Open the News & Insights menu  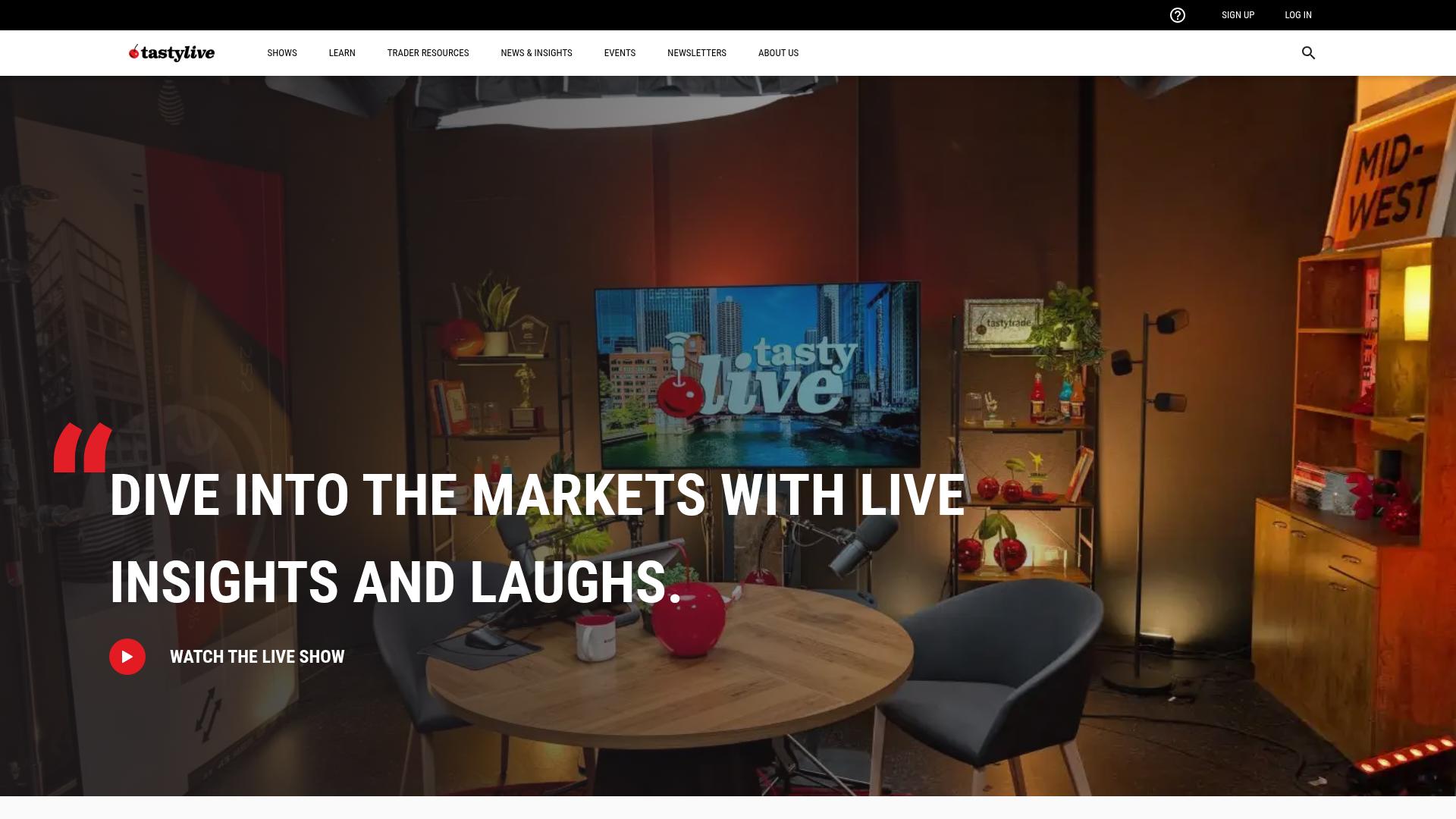point(536,53)
